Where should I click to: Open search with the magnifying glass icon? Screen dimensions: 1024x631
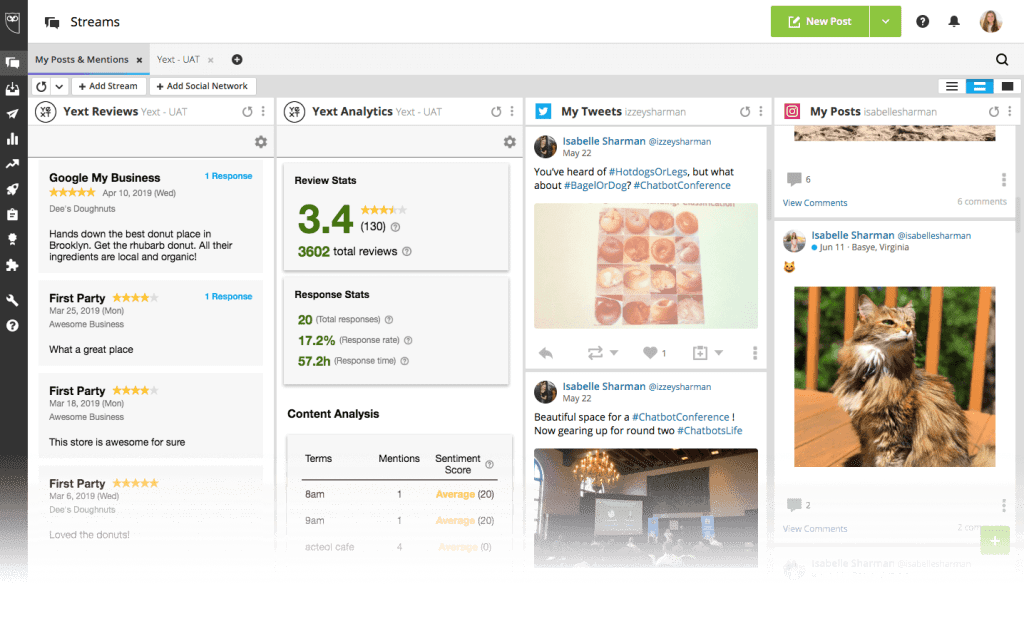[1002, 60]
